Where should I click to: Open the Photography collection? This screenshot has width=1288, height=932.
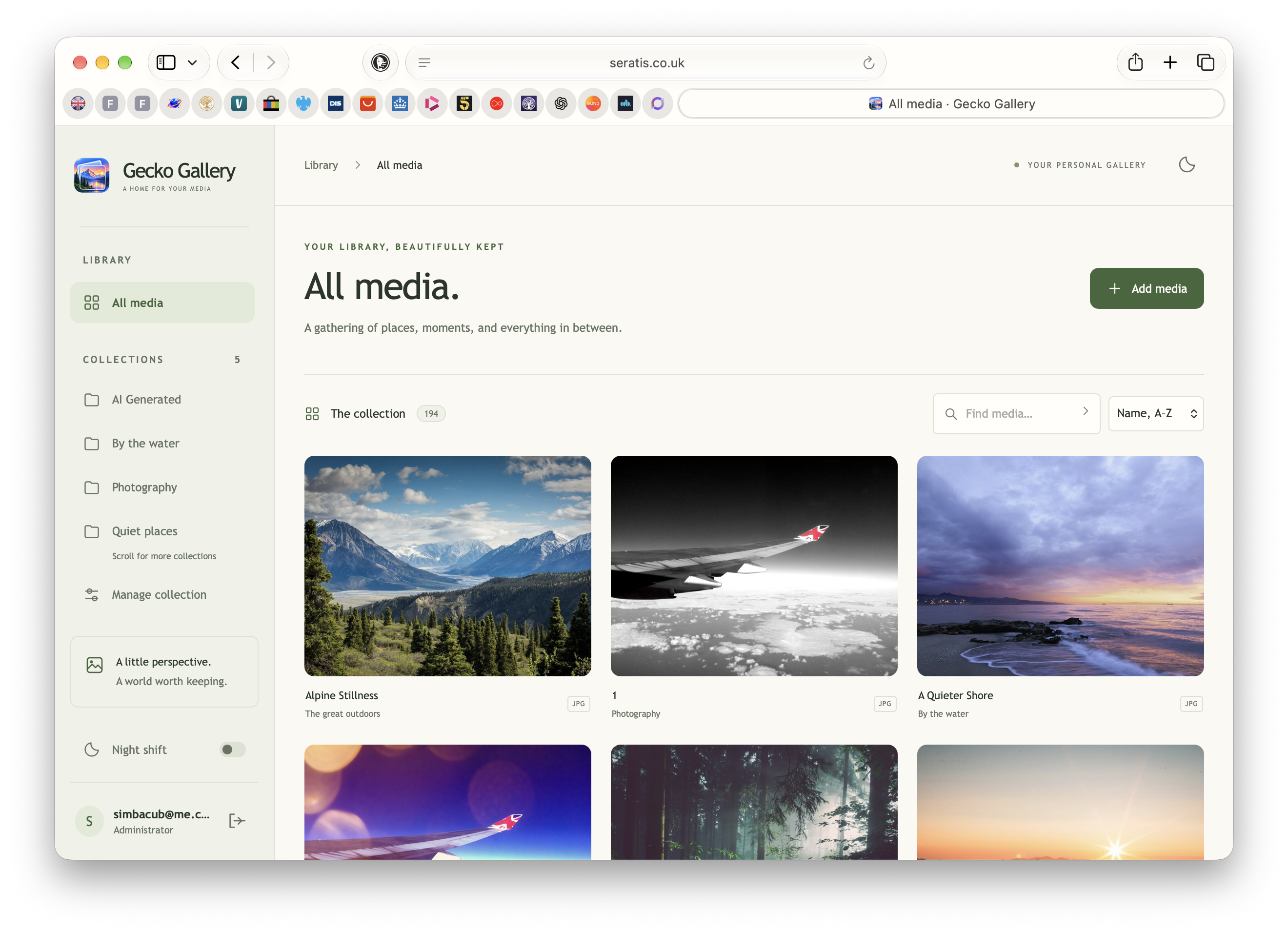pyautogui.click(x=162, y=487)
